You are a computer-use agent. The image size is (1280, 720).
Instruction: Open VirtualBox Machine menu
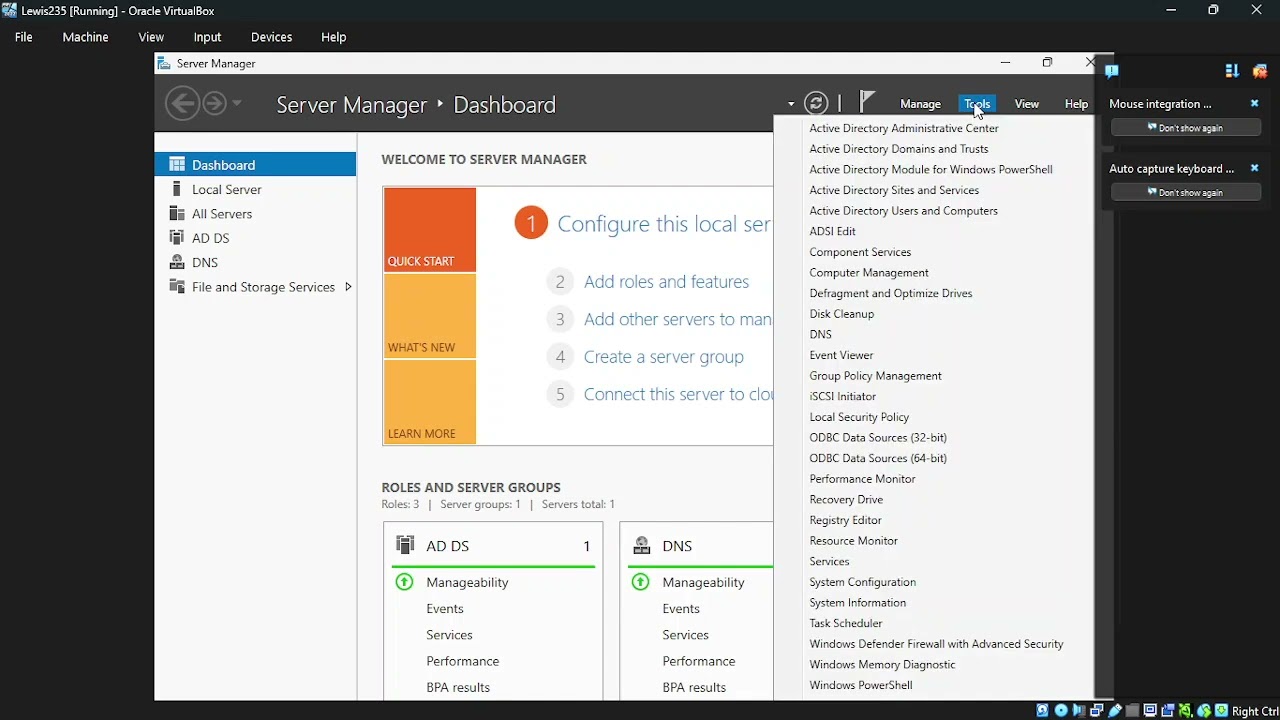click(85, 37)
